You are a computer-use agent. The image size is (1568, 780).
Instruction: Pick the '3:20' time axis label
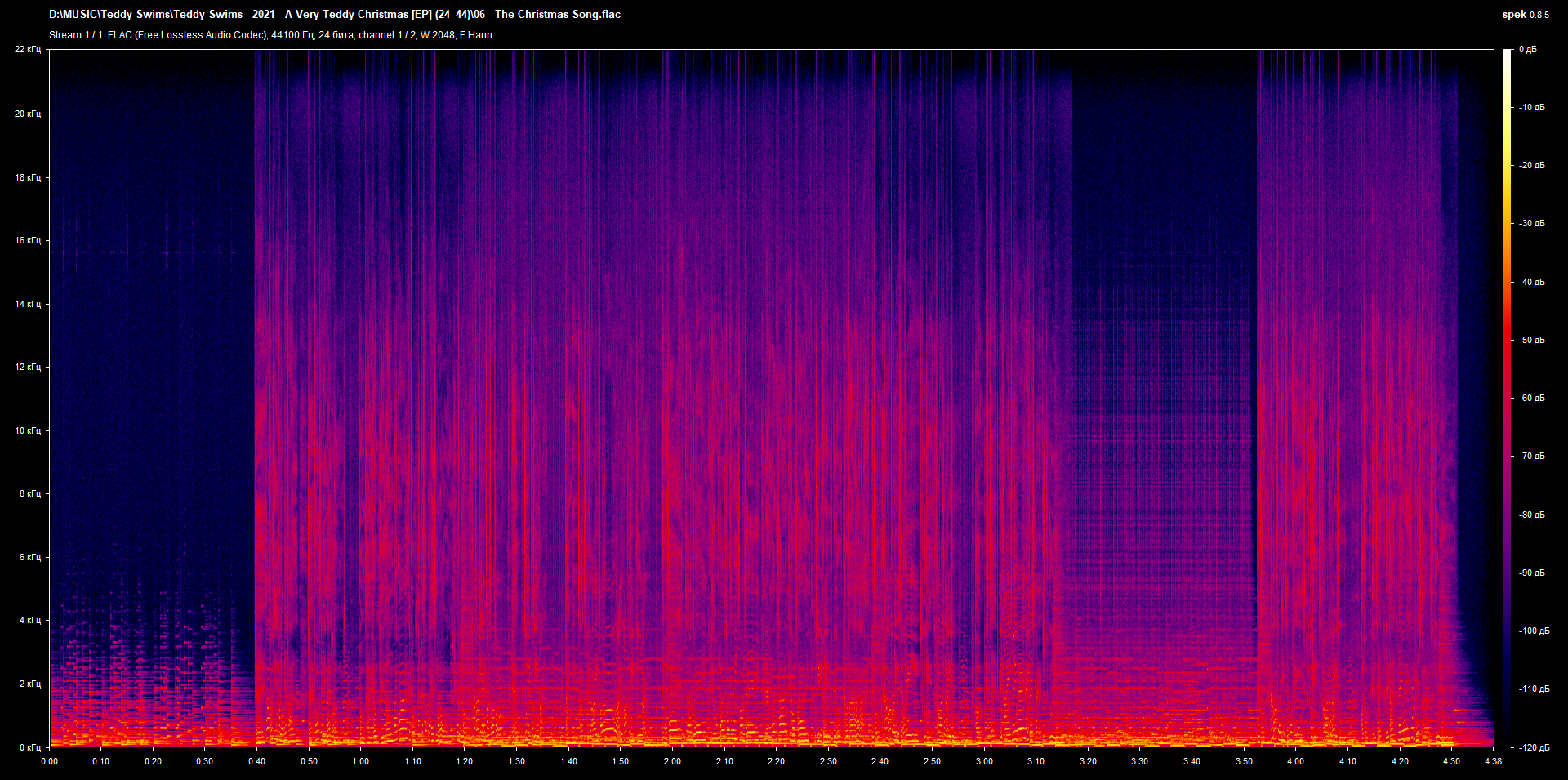pyautogui.click(x=1089, y=761)
